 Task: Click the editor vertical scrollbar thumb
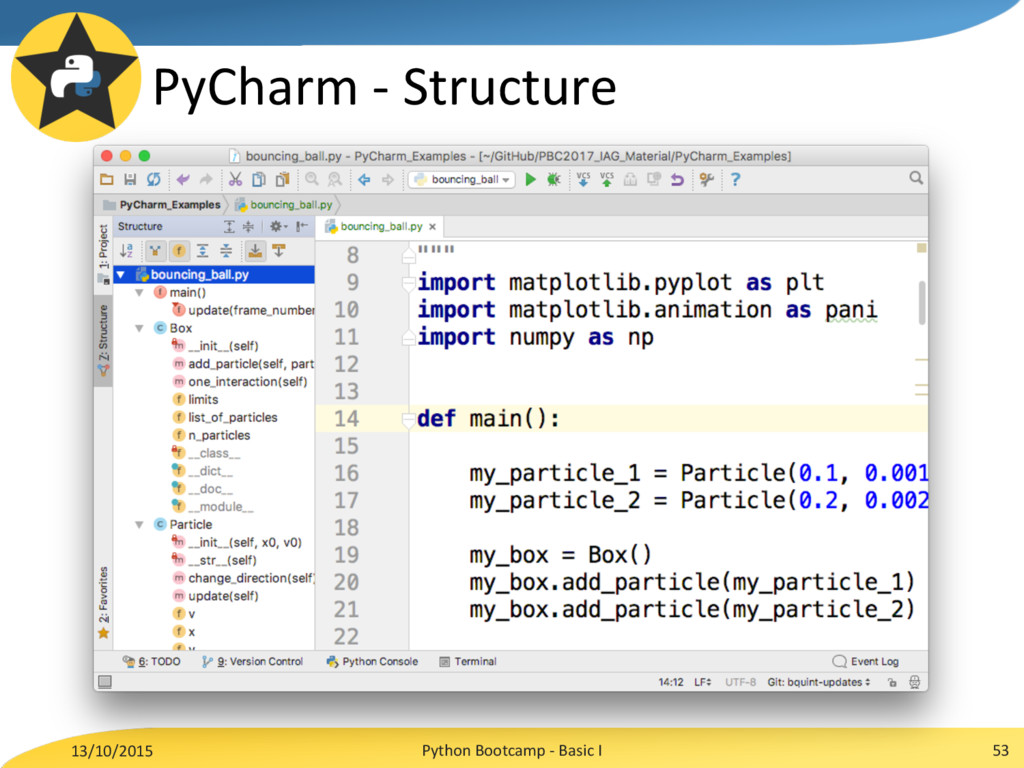pos(921,303)
